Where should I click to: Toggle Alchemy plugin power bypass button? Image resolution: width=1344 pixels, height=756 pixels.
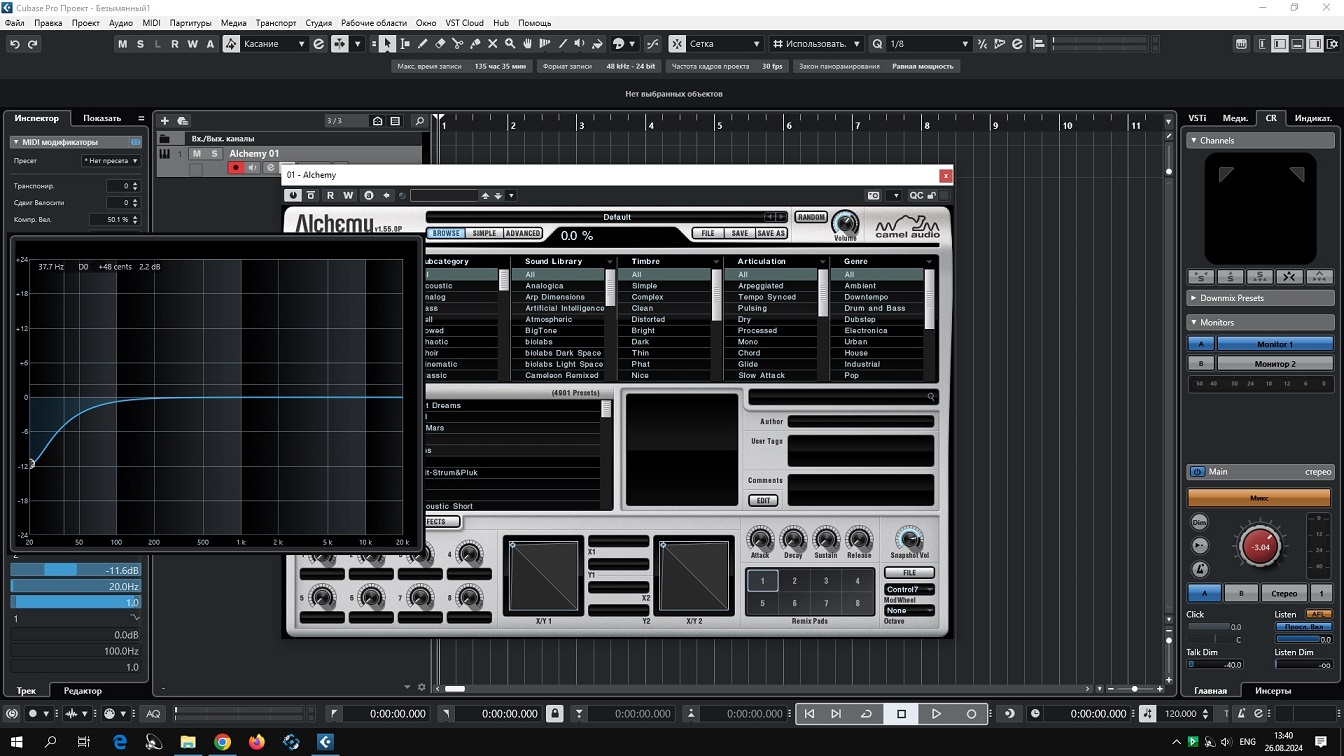point(293,196)
